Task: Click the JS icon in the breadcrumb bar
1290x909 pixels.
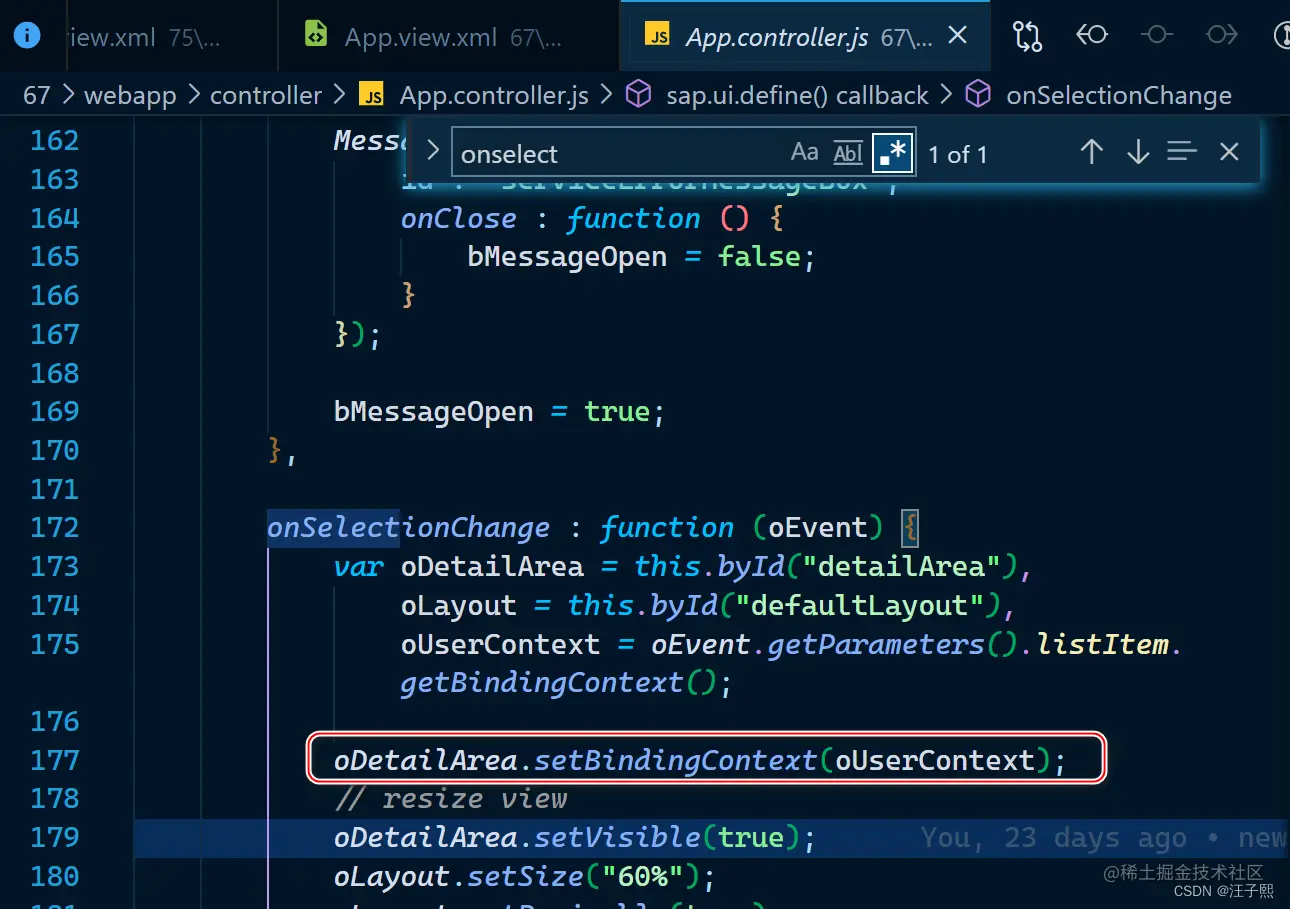Action: pos(371,95)
